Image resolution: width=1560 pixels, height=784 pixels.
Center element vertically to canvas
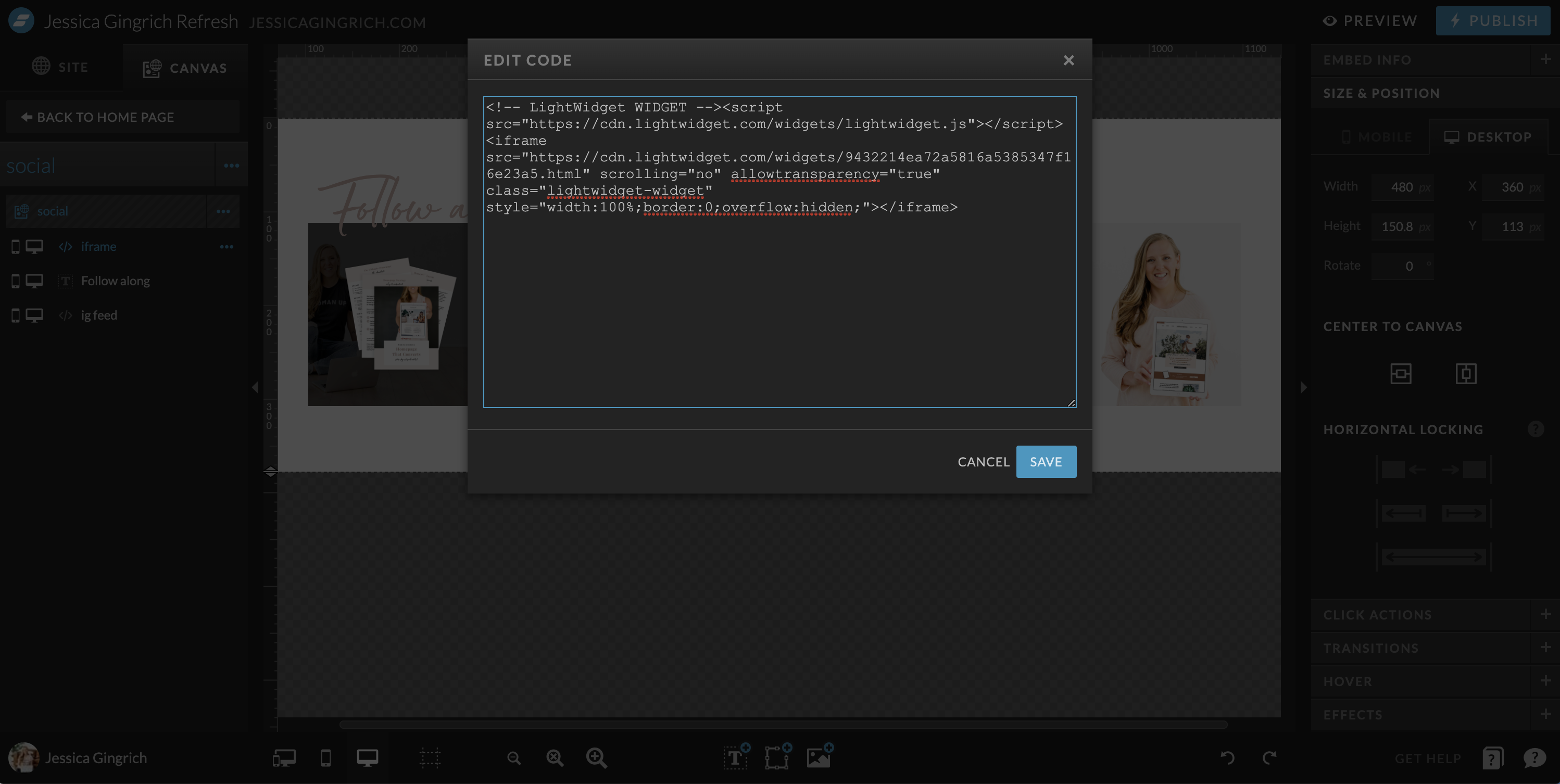(1466, 374)
